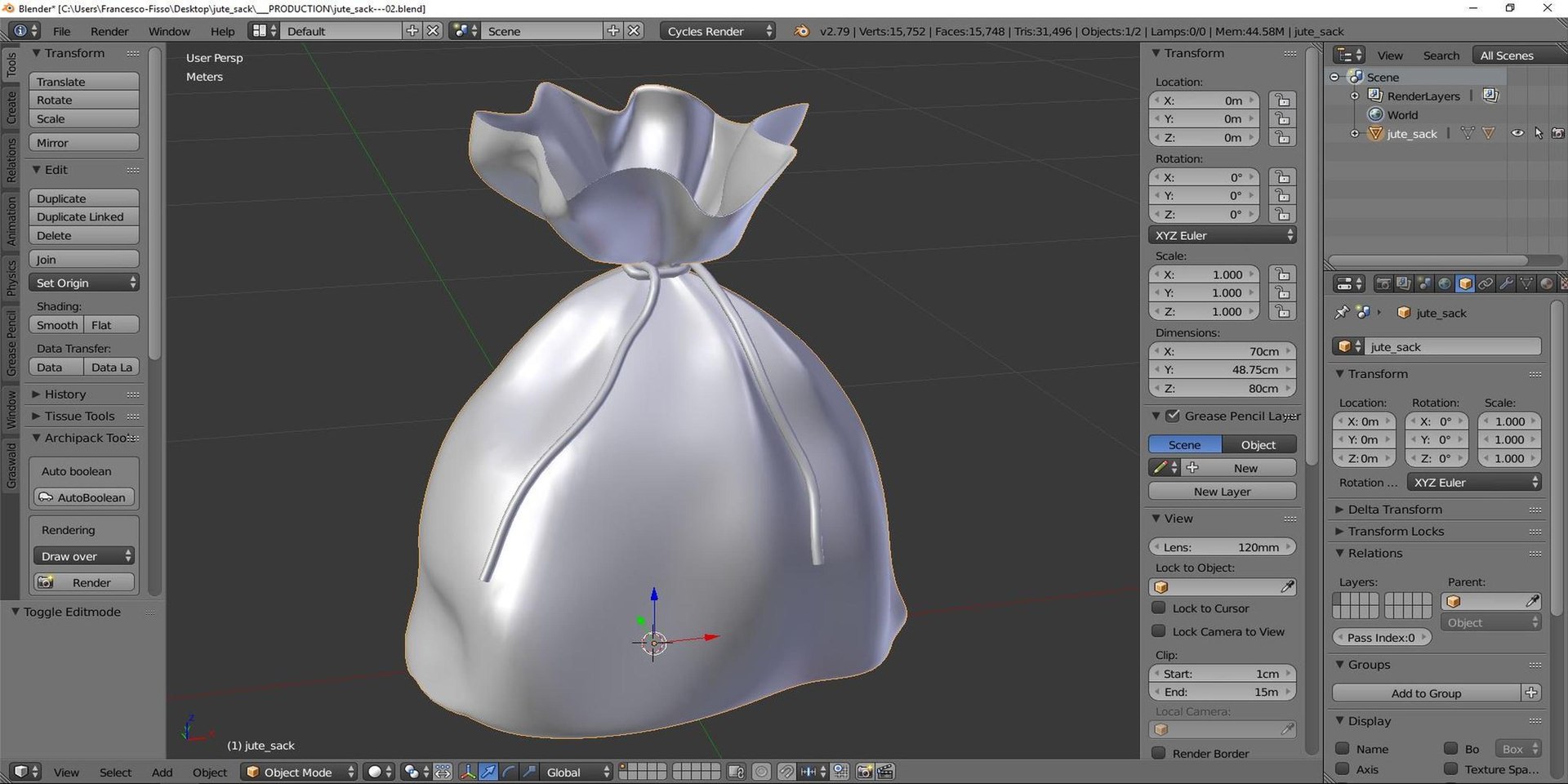Select the translate manipulator arrow icon
1568x784 pixels.
(488, 772)
